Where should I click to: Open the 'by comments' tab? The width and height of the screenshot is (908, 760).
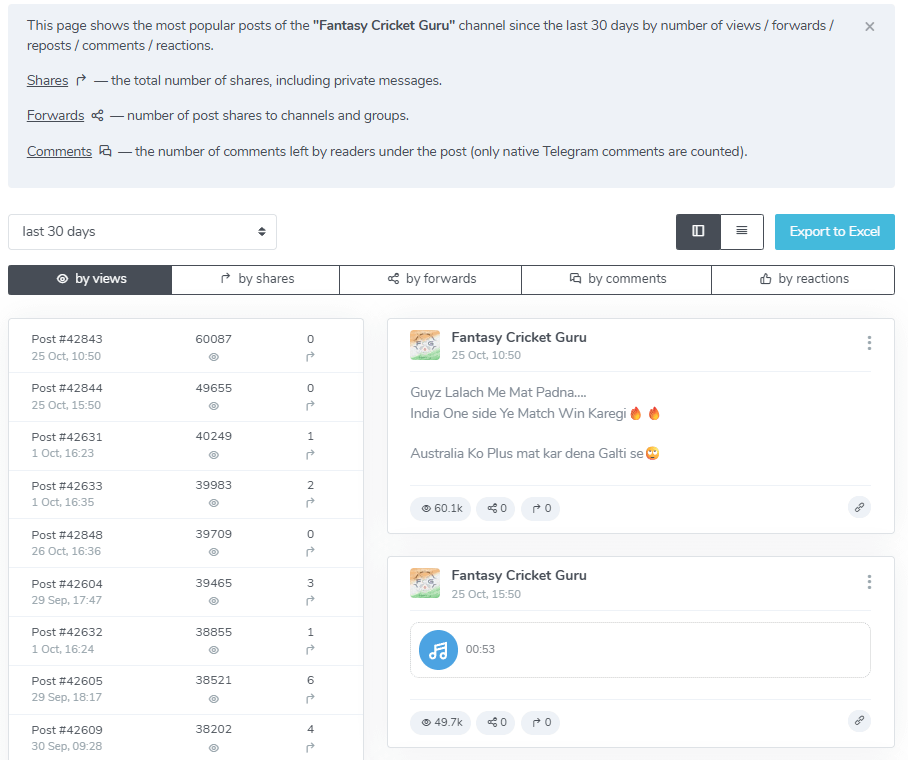tap(616, 280)
